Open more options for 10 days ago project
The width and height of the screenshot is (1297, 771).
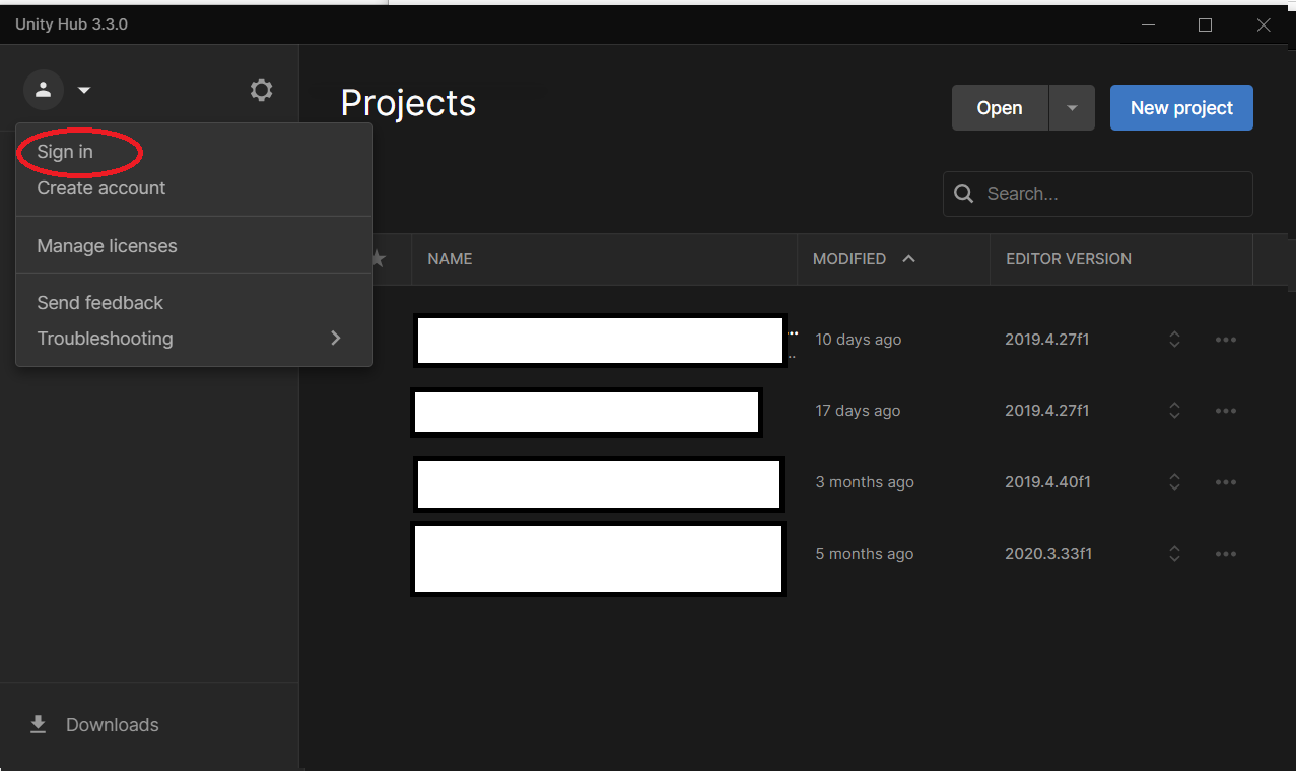click(x=1226, y=340)
